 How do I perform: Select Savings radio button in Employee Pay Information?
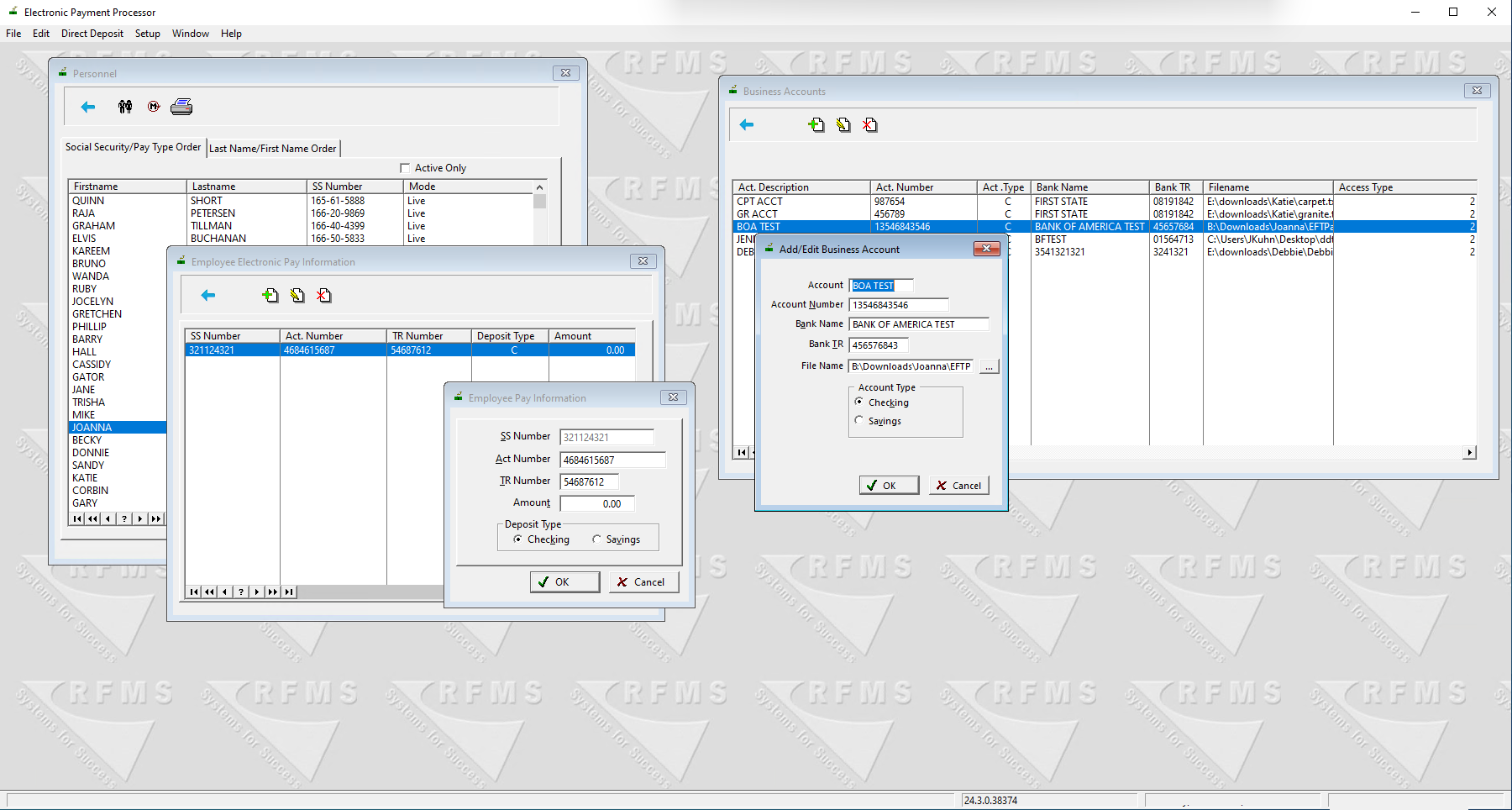click(597, 539)
